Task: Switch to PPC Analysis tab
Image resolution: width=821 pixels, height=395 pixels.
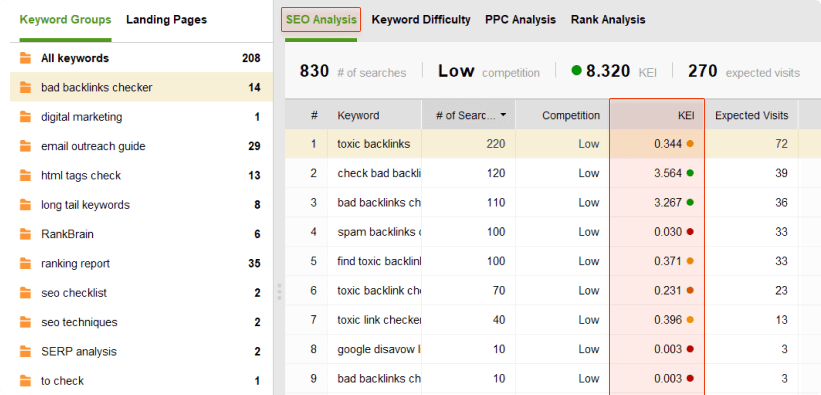Action: 520,20
